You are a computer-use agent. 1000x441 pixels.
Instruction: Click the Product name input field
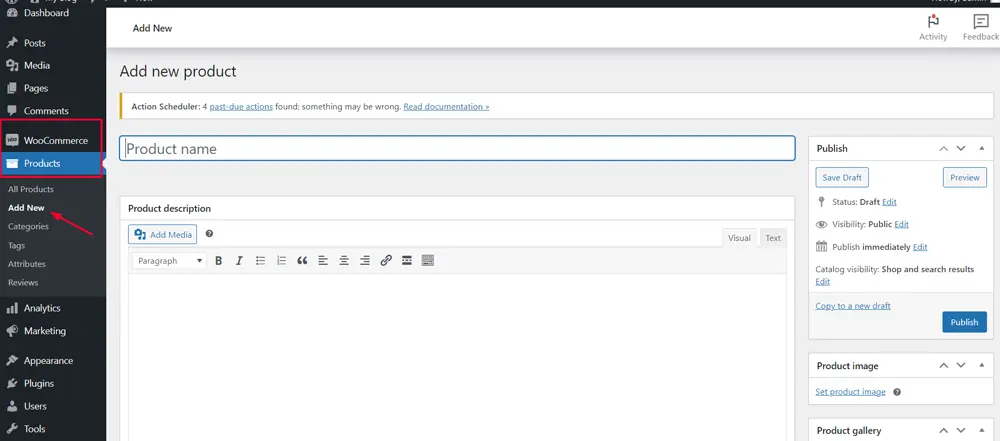[x=457, y=148]
